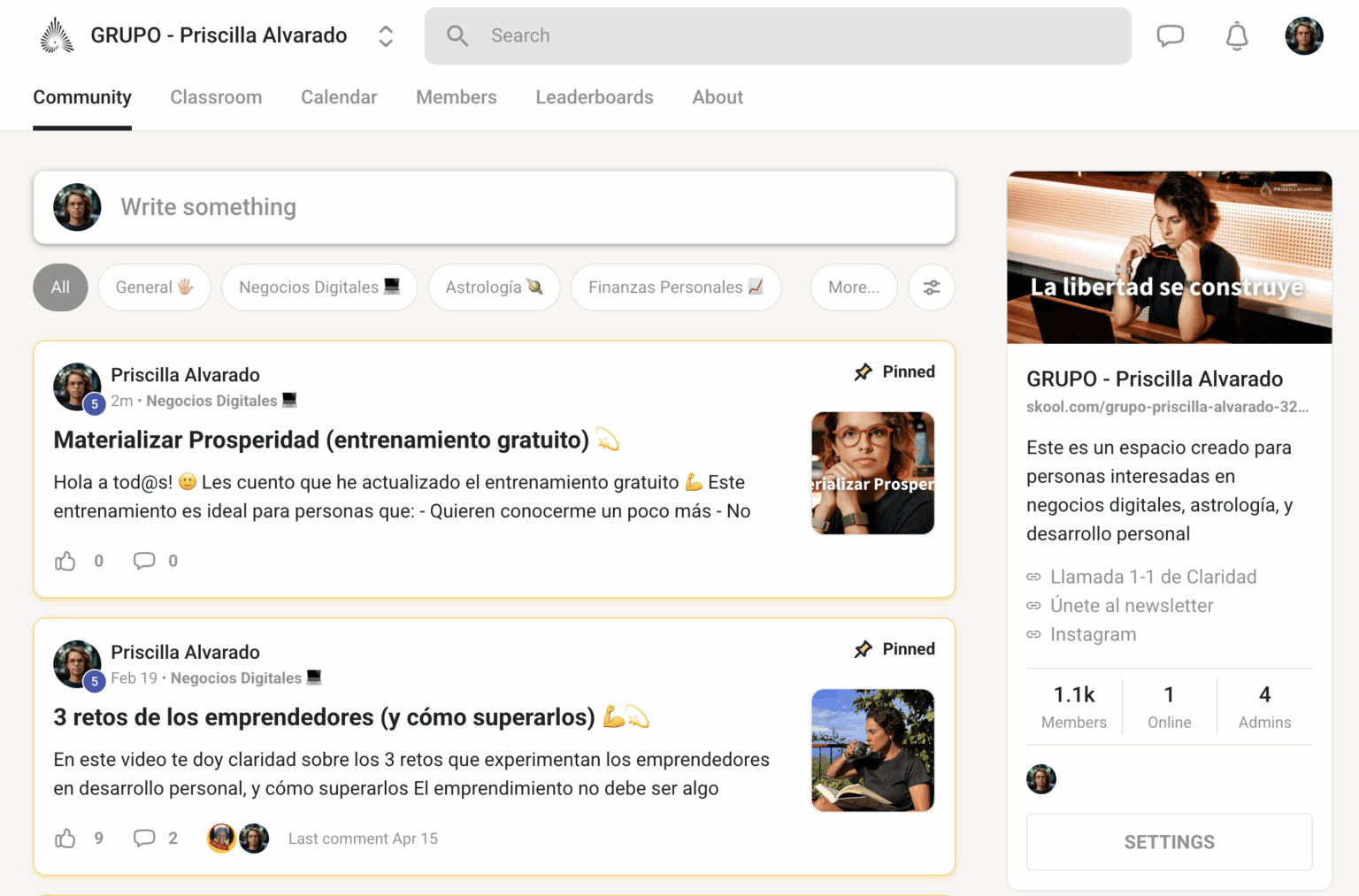The height and width of the screenshot is (896, 1359).
Task: Go to the Leaderboards tab
Action: (x=594, y=97)
